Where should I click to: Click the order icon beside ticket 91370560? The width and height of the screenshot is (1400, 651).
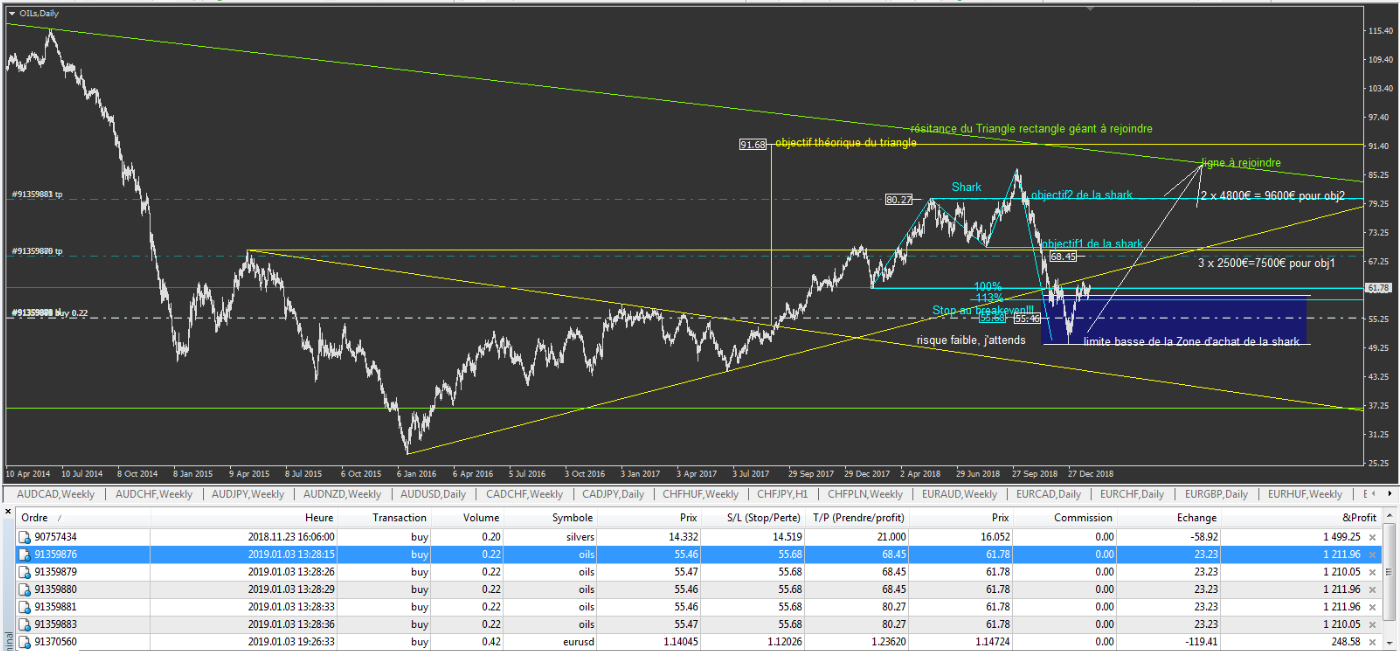tap(25, 641)
